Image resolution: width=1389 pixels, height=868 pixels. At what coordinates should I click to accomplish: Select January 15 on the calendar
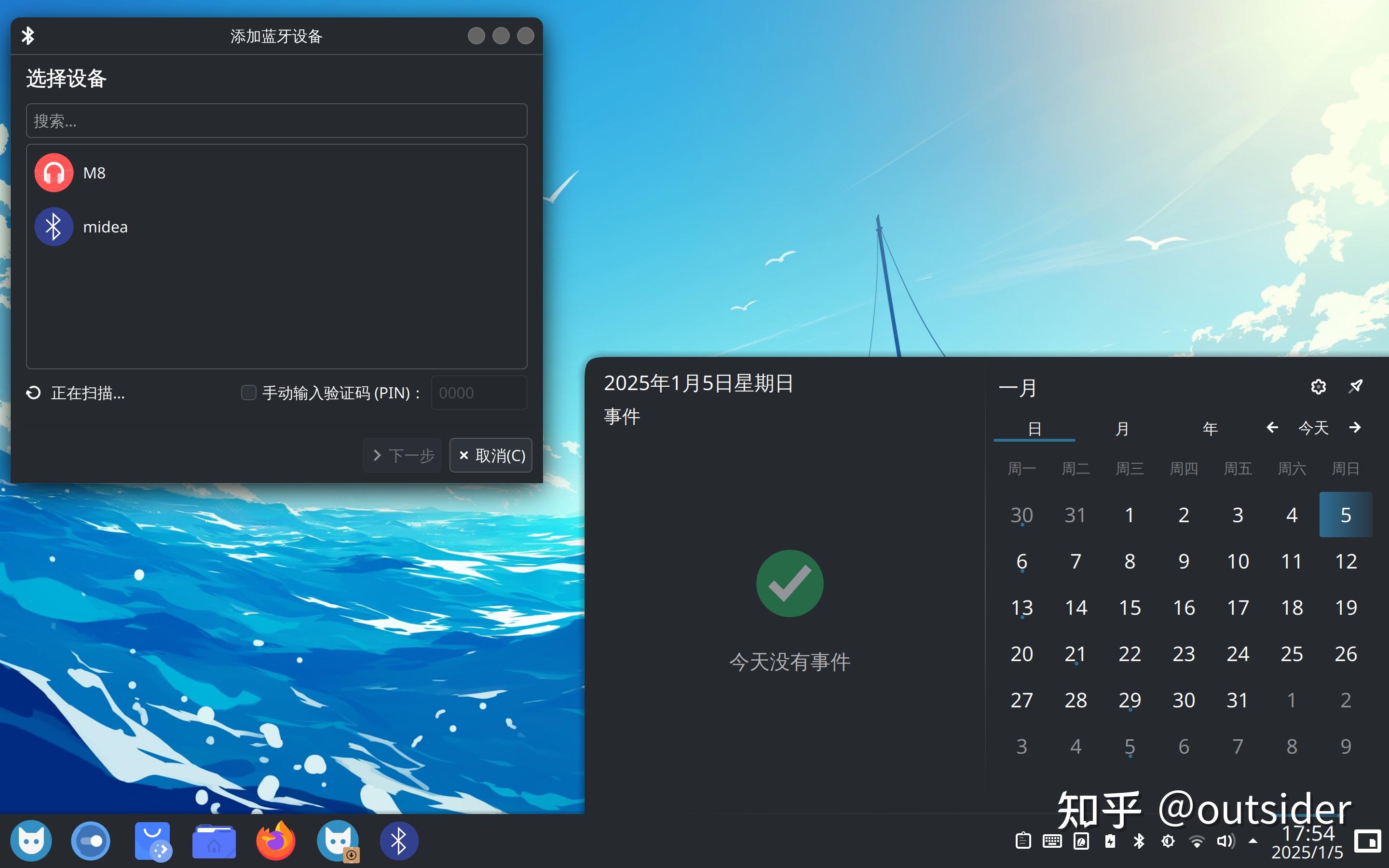click(x=1129, y=608)
